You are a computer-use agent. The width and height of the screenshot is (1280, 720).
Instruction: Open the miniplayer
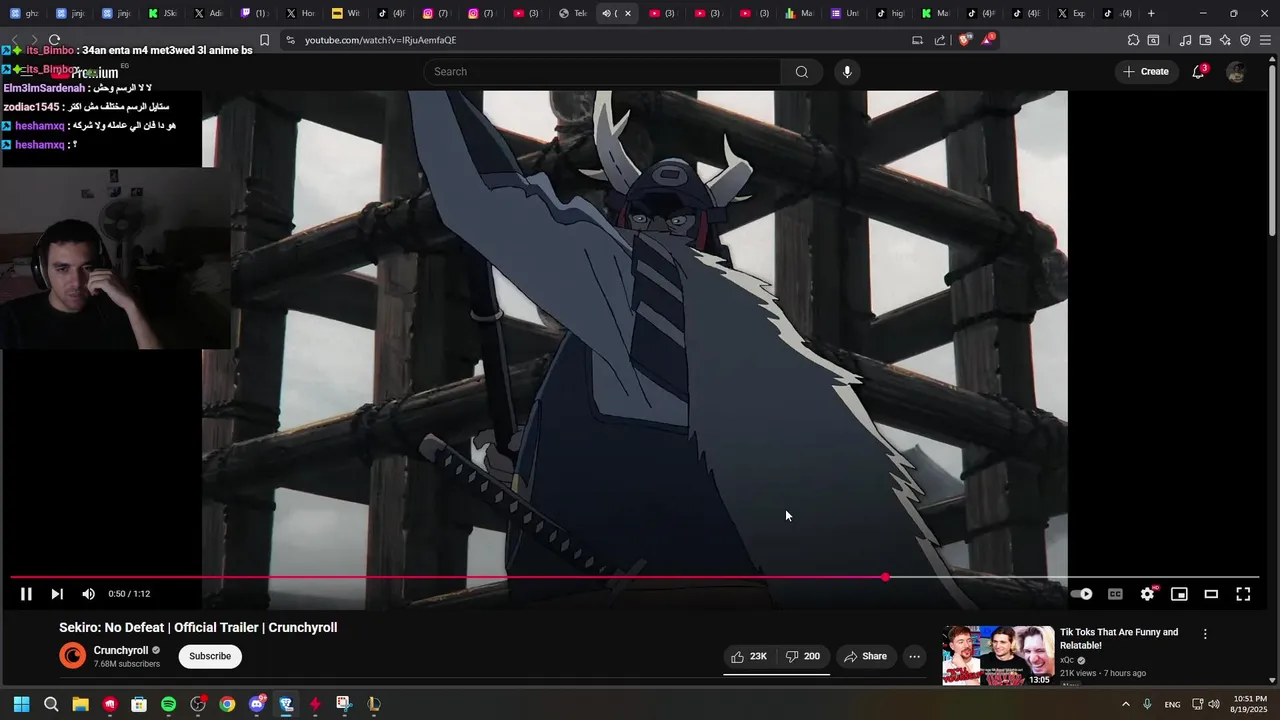1179,594
